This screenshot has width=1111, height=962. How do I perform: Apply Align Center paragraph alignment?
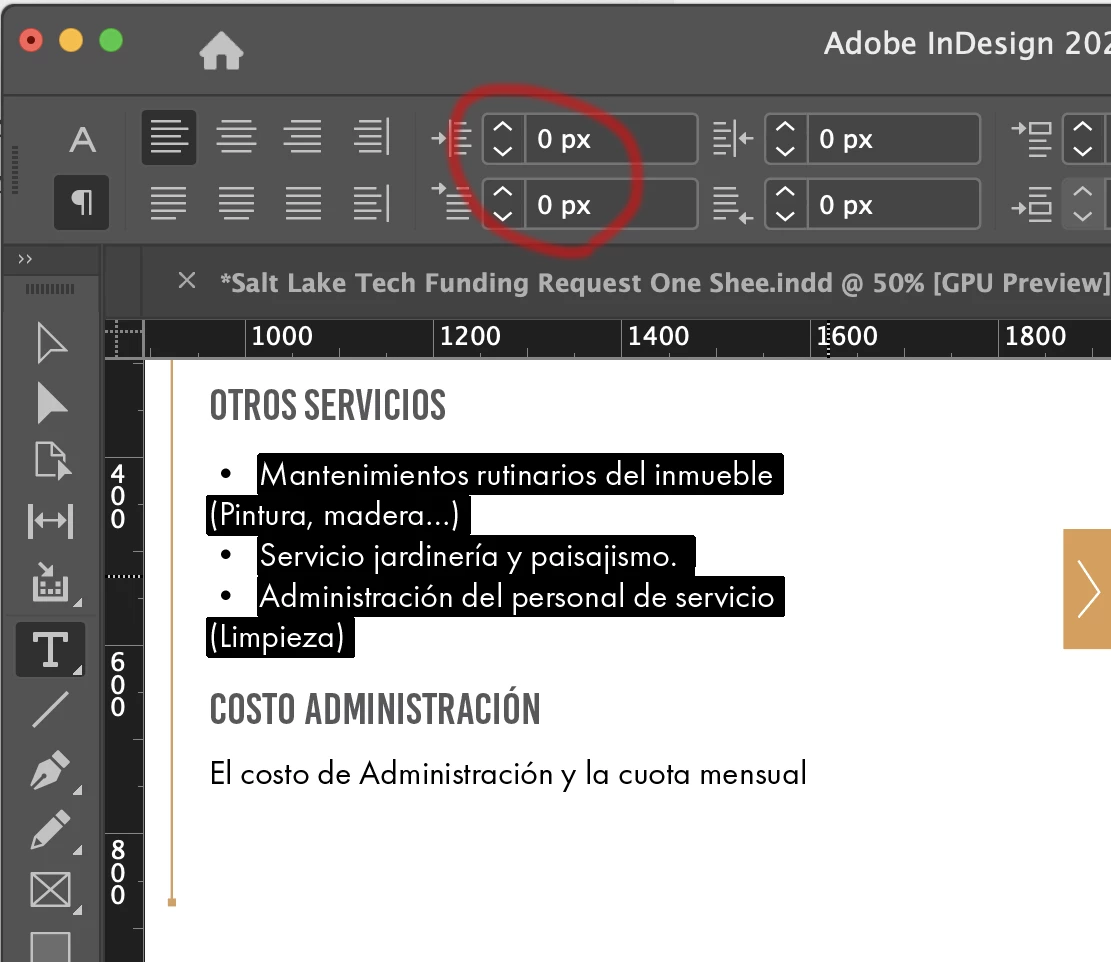[236, 137]
